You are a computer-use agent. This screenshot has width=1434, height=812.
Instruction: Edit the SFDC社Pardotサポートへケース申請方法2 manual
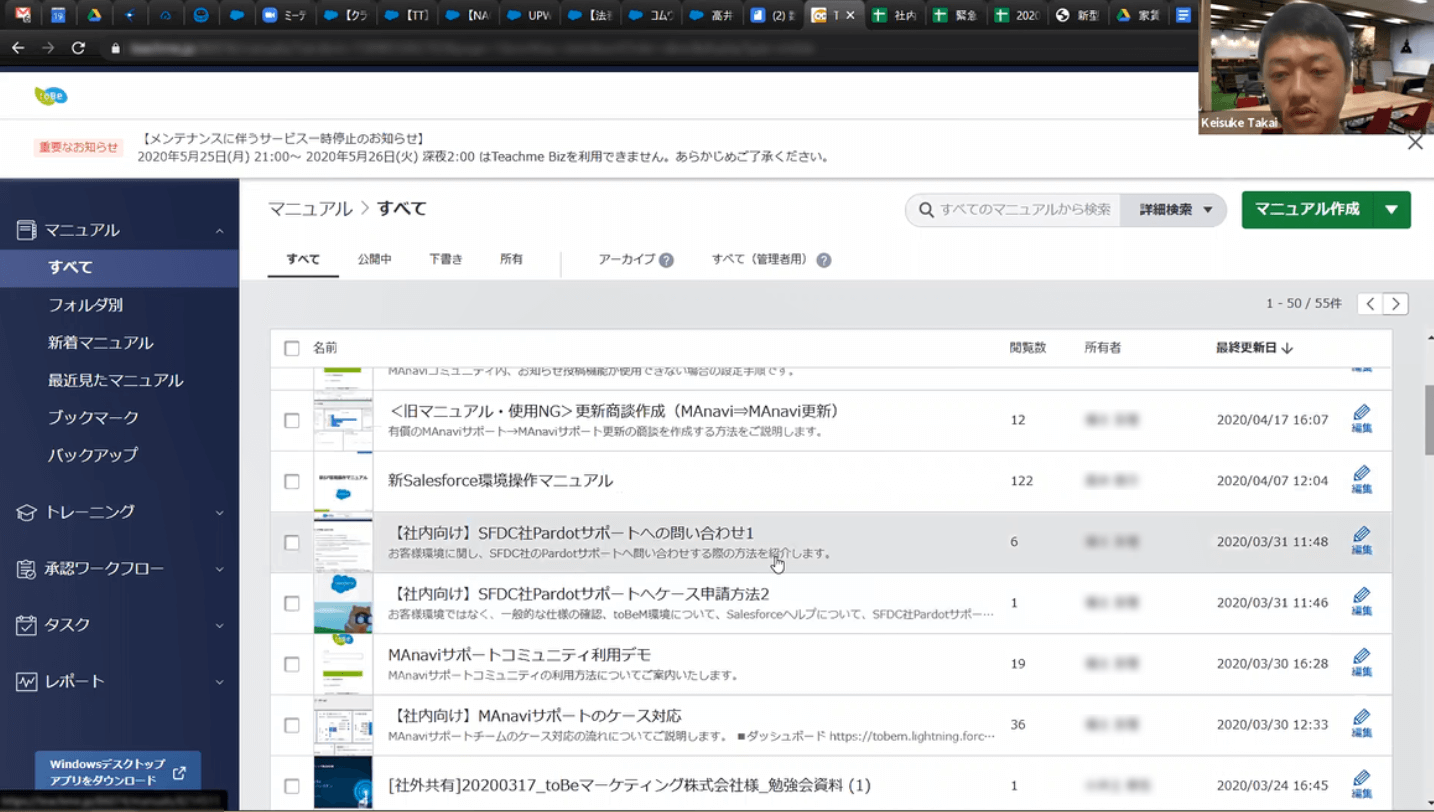point(1361,602)
